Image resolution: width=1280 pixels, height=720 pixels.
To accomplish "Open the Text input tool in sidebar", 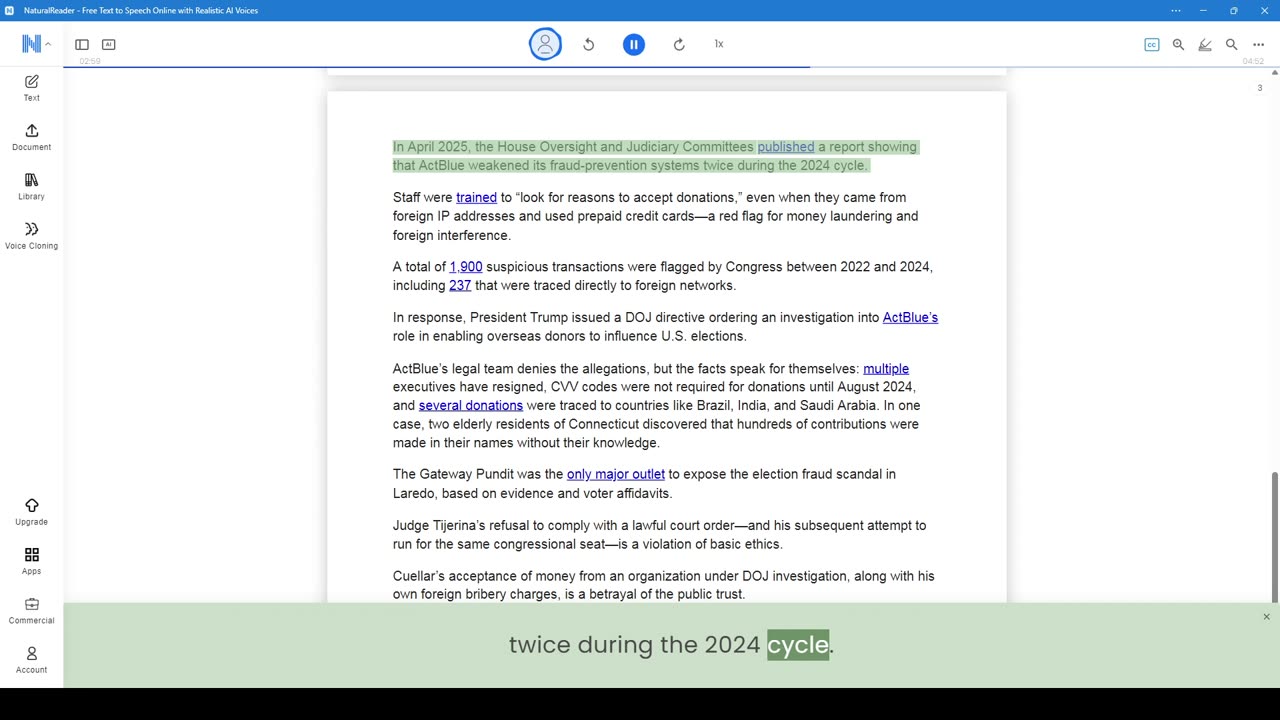I will [31, 87].
